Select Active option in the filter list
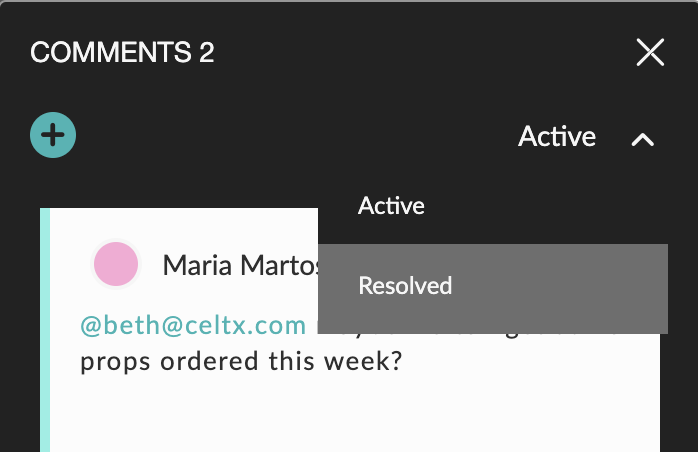Image resolution: width=698 pixels, height=452 pixels. (x=391, y=206)
